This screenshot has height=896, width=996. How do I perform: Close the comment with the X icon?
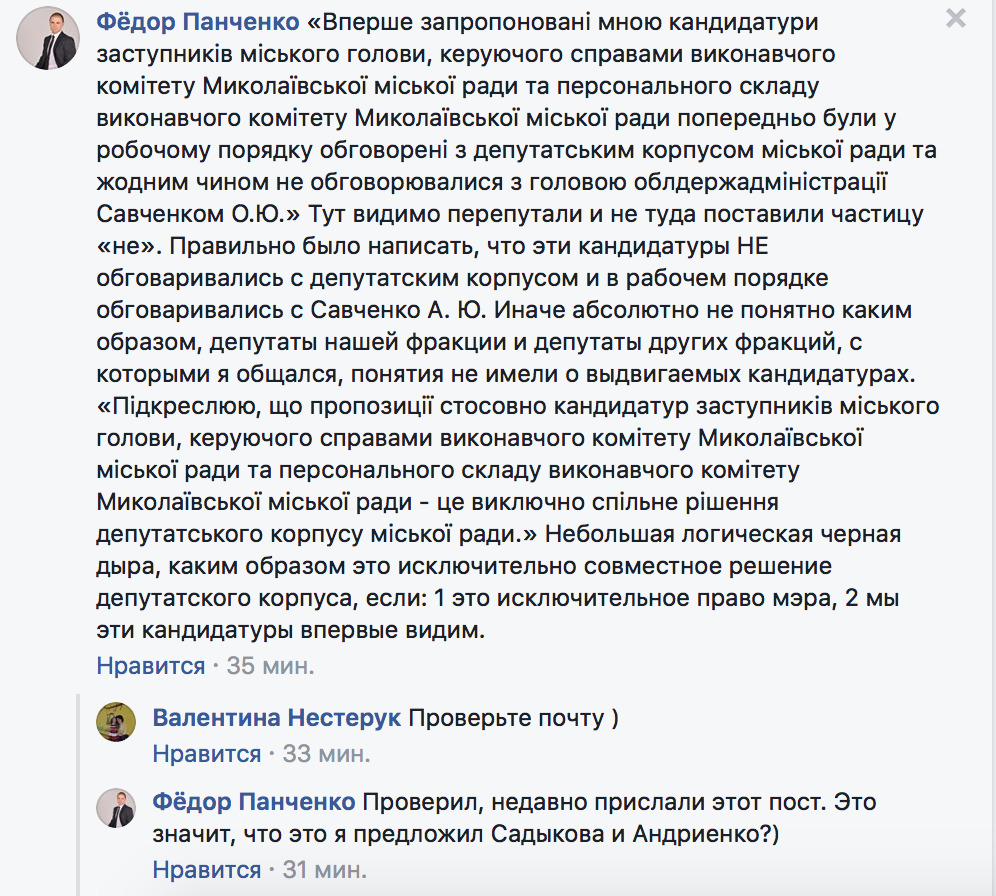pos(956,18)
